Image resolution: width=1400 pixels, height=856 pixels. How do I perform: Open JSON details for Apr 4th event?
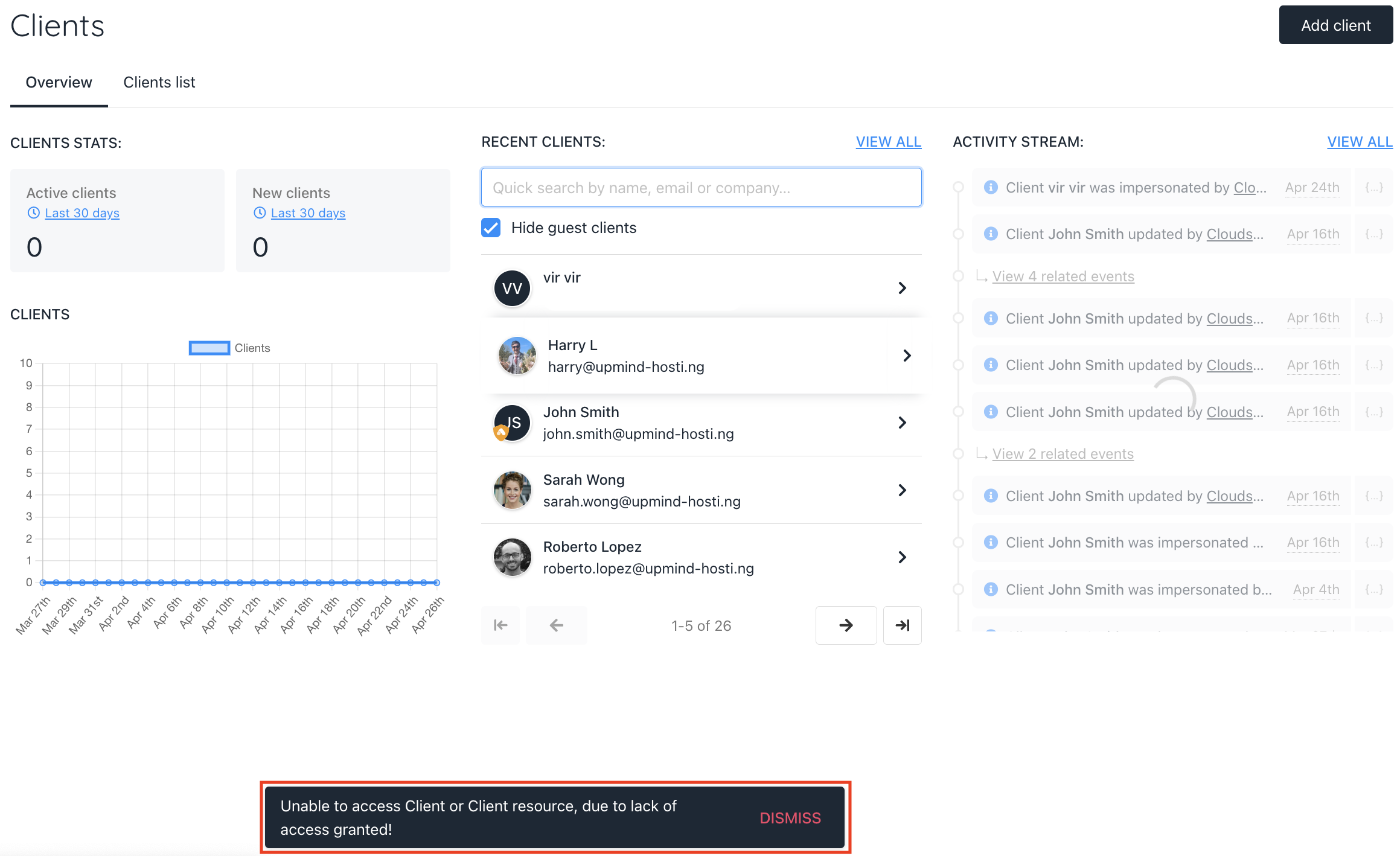pos(1373,590)
